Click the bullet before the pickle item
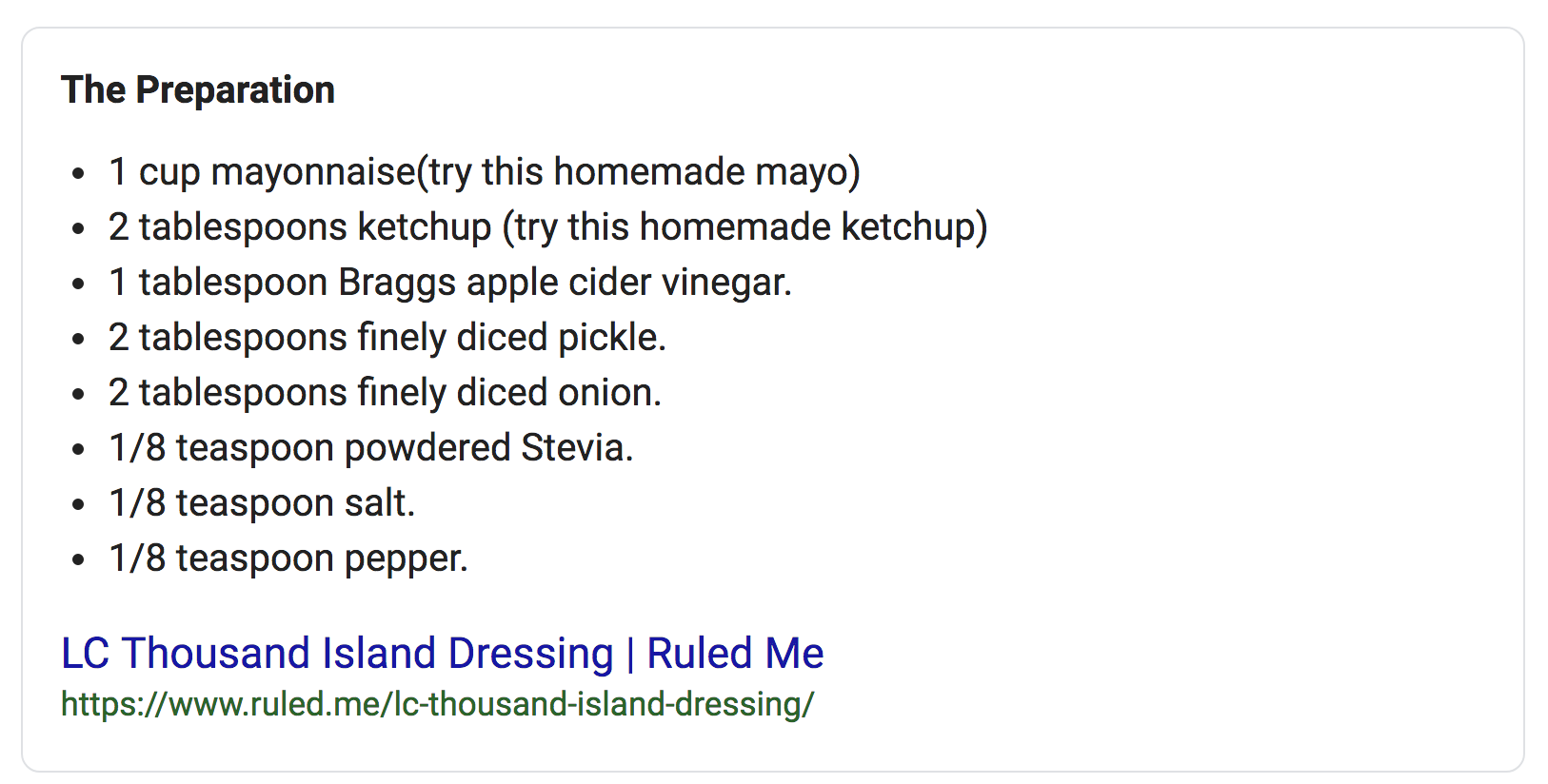 tap(78, 339)
